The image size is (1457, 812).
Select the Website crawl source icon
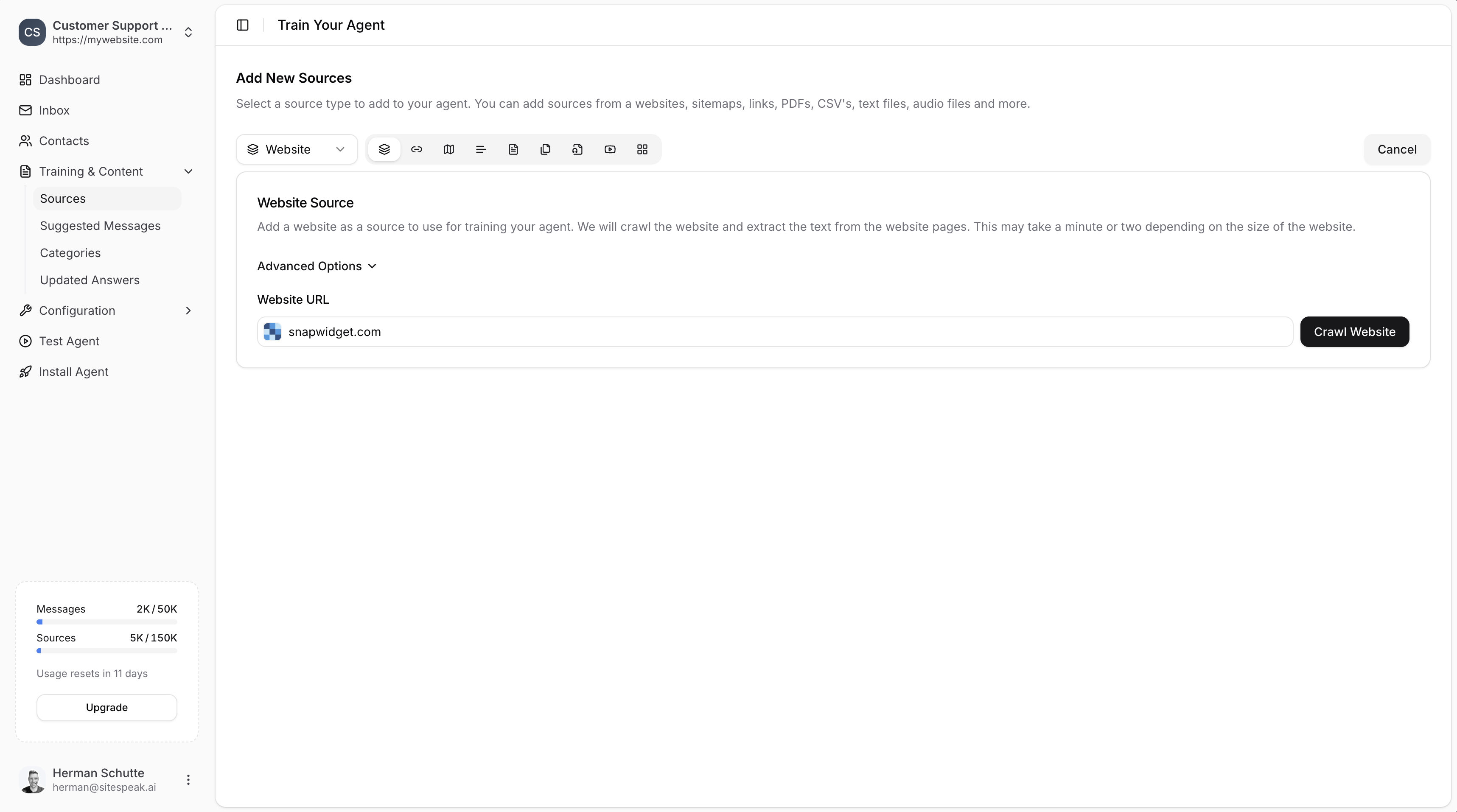(x=384, y=149)
